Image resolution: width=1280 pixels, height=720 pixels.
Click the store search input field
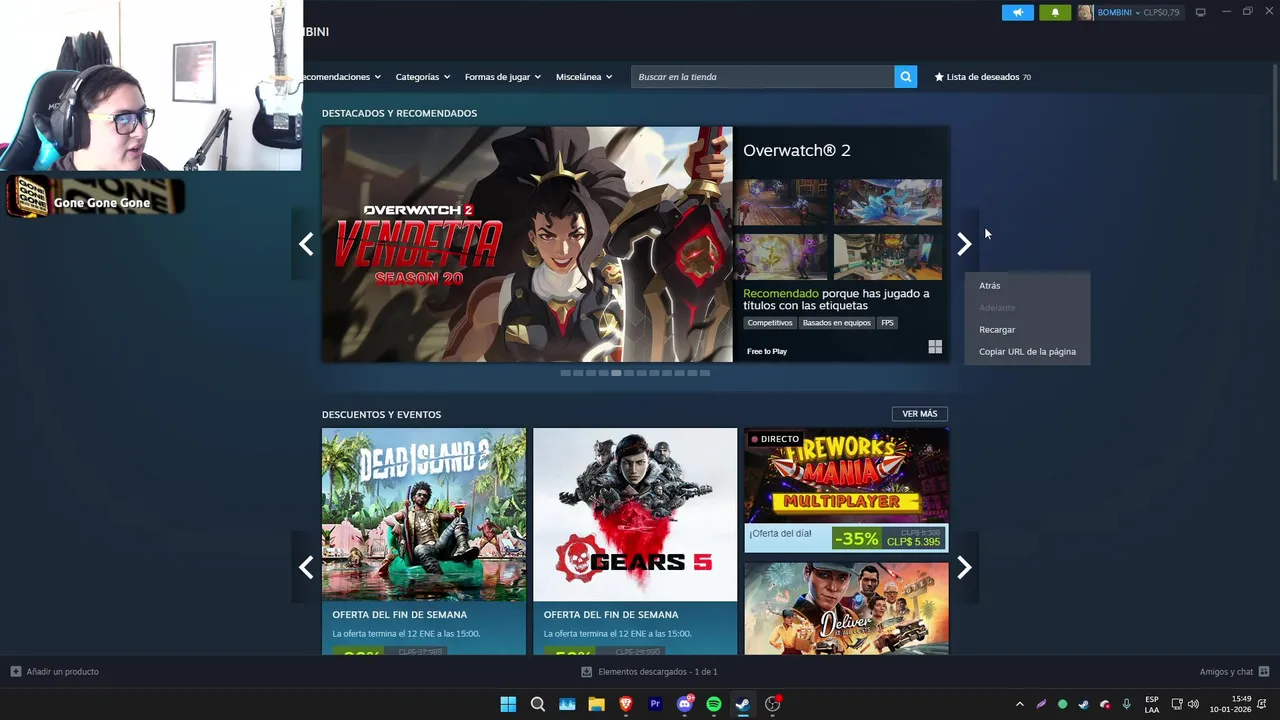tap(763, 77)
